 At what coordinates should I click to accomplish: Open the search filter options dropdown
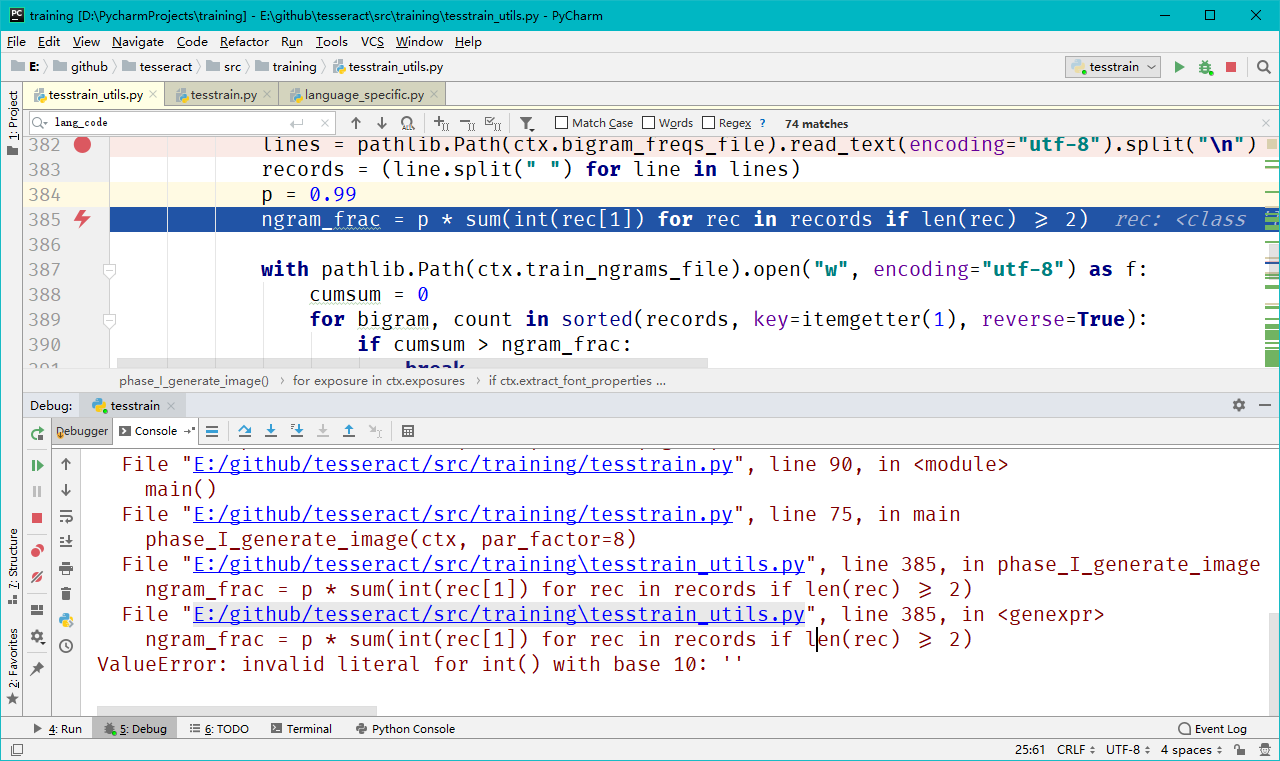527,122
